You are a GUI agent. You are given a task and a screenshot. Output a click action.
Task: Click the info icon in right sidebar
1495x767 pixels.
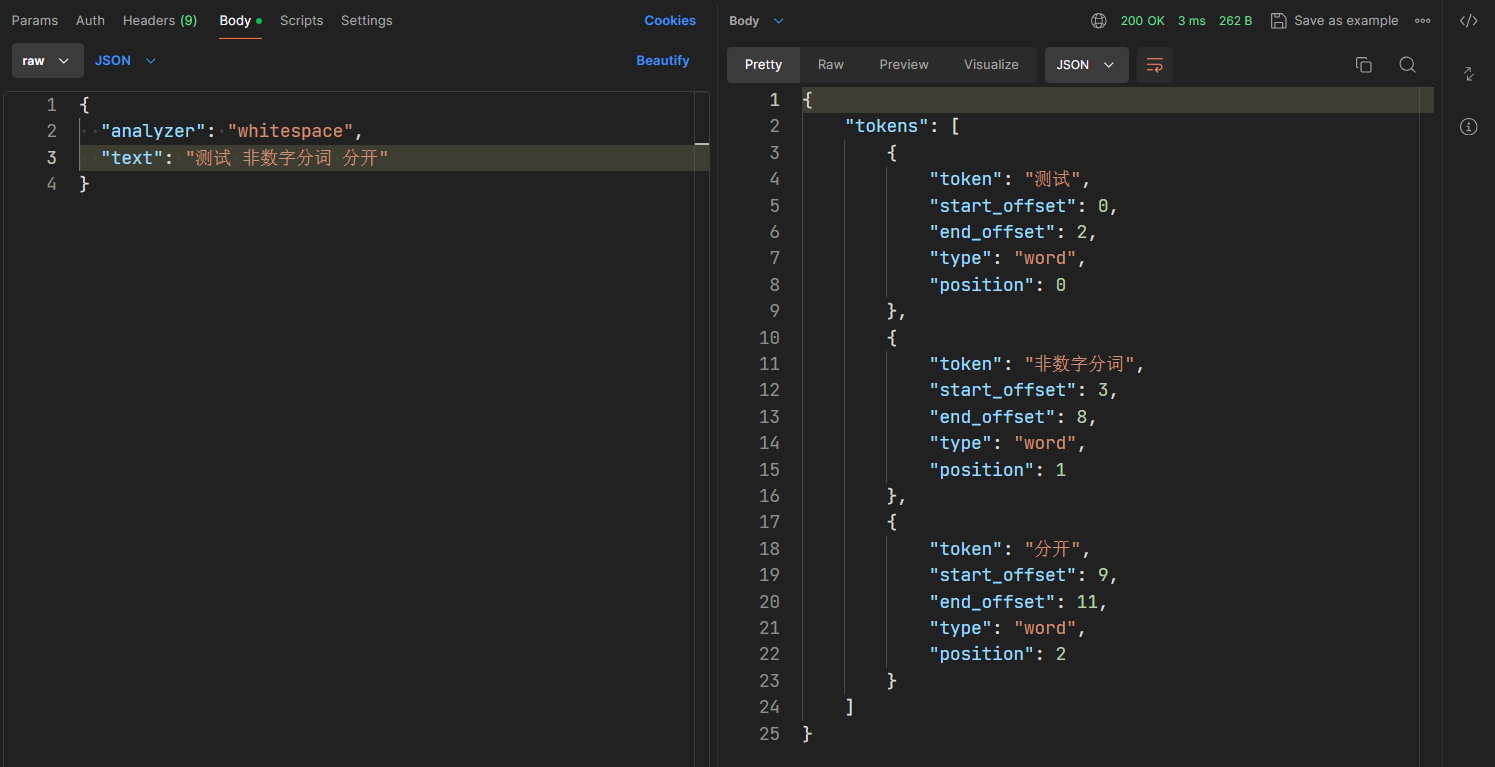[x=1468, y=126]
